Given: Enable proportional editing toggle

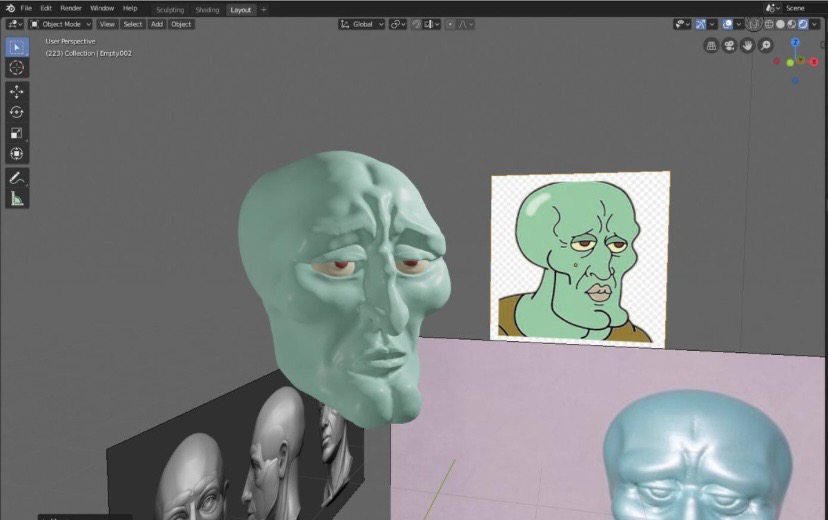Looking at the screenshot, I should pos(451,24).
